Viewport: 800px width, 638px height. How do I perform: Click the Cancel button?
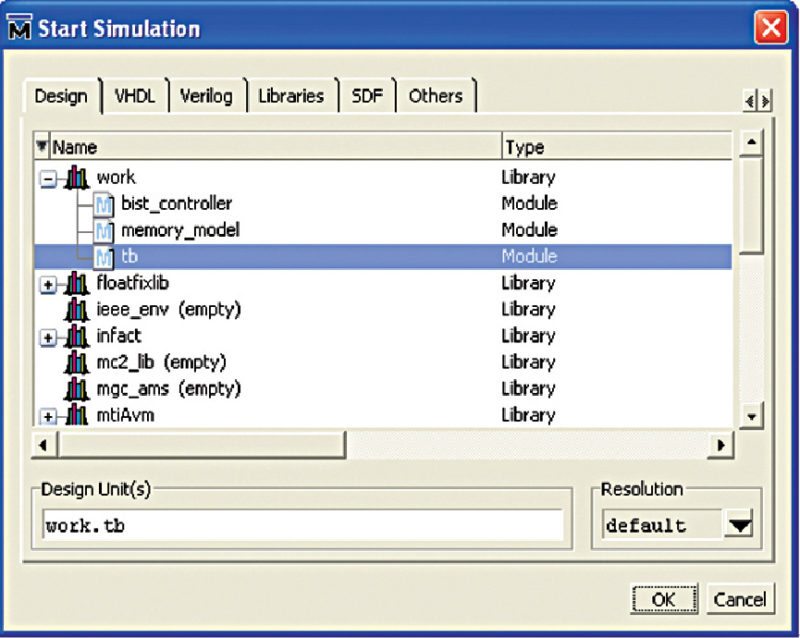(740, 599)
